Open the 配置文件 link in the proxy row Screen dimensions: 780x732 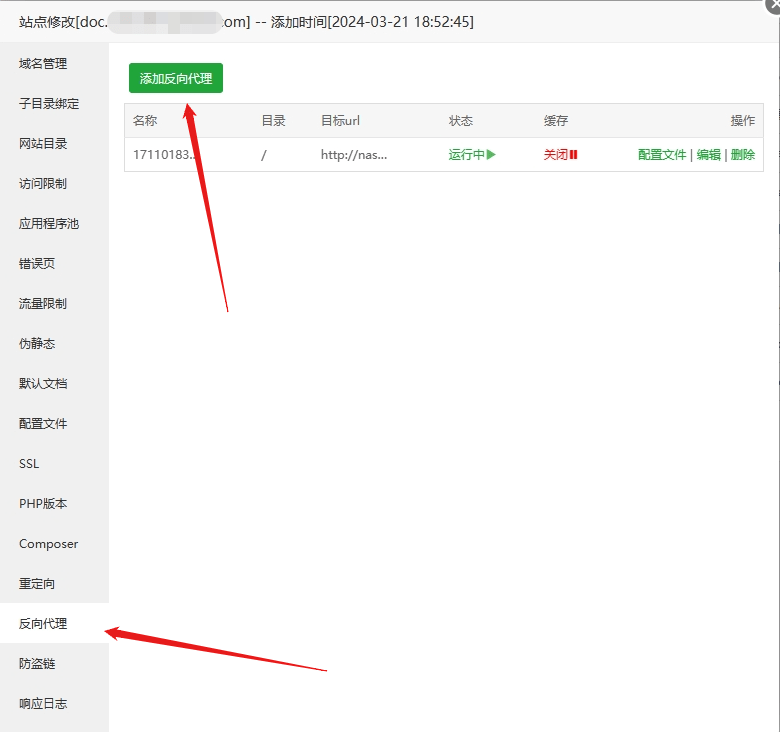pyautogui.click(x=662, y=155)
